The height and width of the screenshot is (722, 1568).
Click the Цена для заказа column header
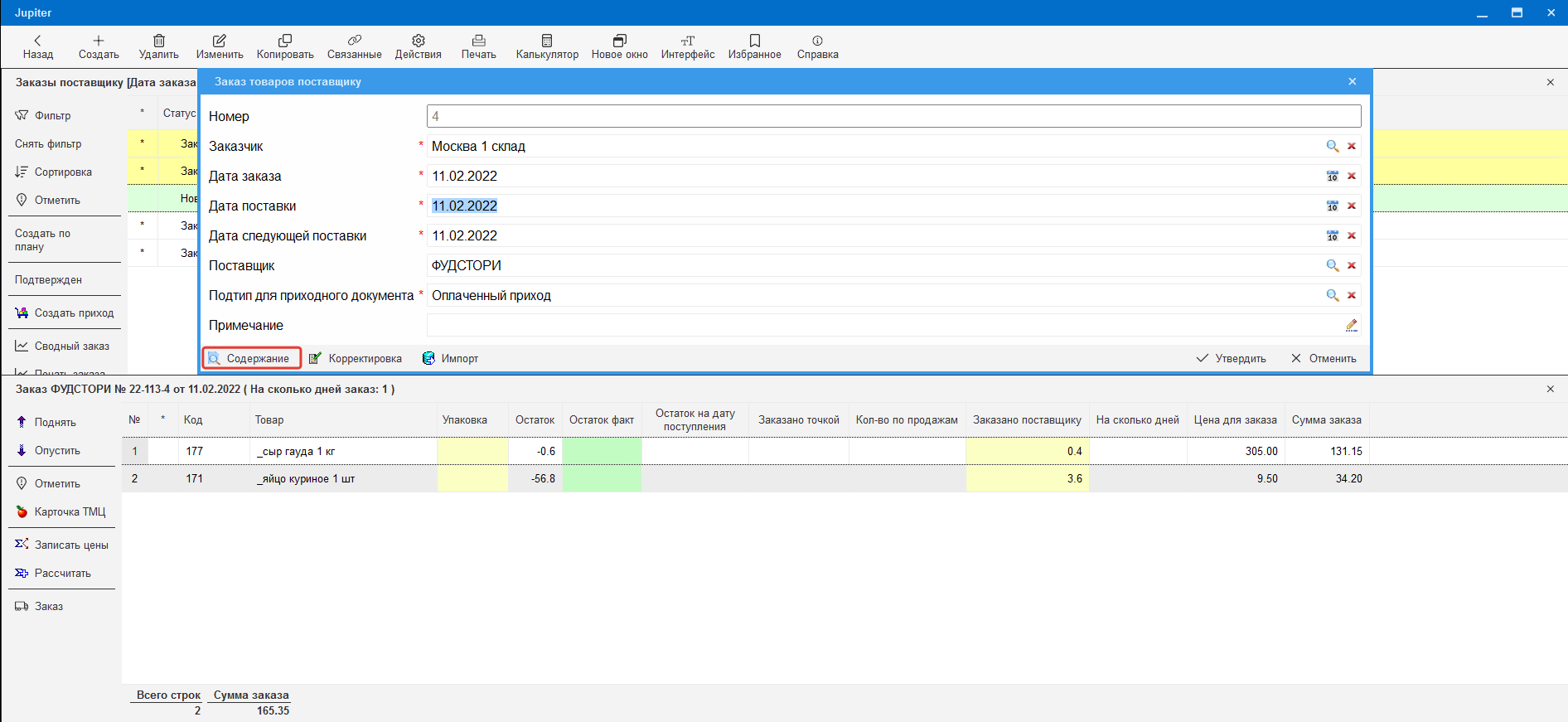(x=1236, y=419)
